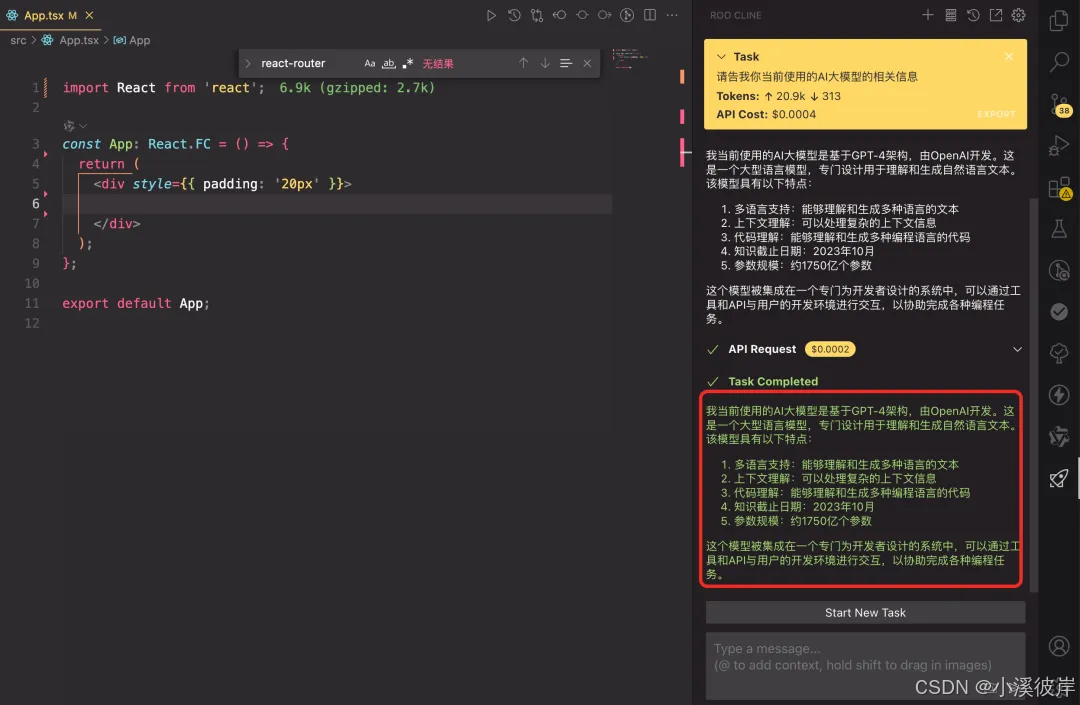Open the code lens dropdown above const App
1080x705 pixels.
click(75, 126)
